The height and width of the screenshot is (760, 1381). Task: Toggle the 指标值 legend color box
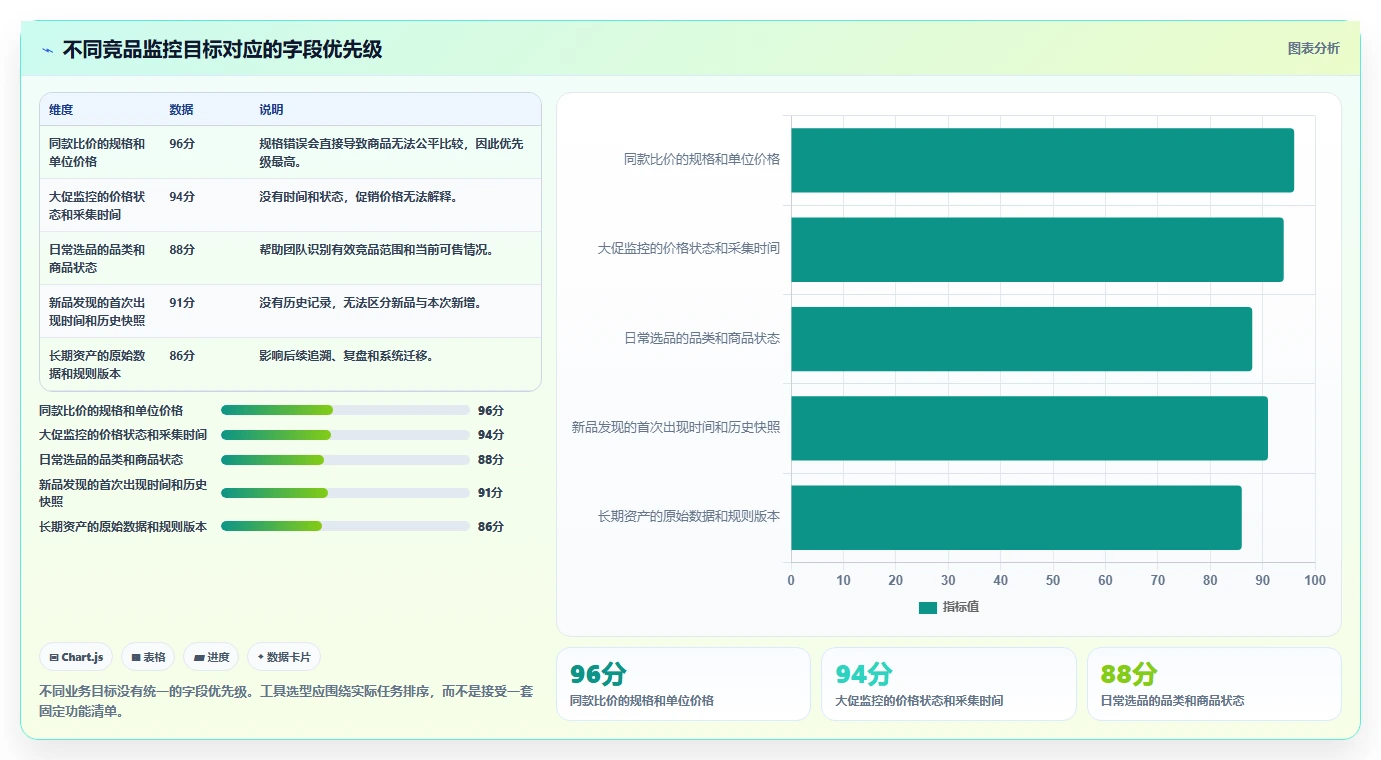pos(928,607)
